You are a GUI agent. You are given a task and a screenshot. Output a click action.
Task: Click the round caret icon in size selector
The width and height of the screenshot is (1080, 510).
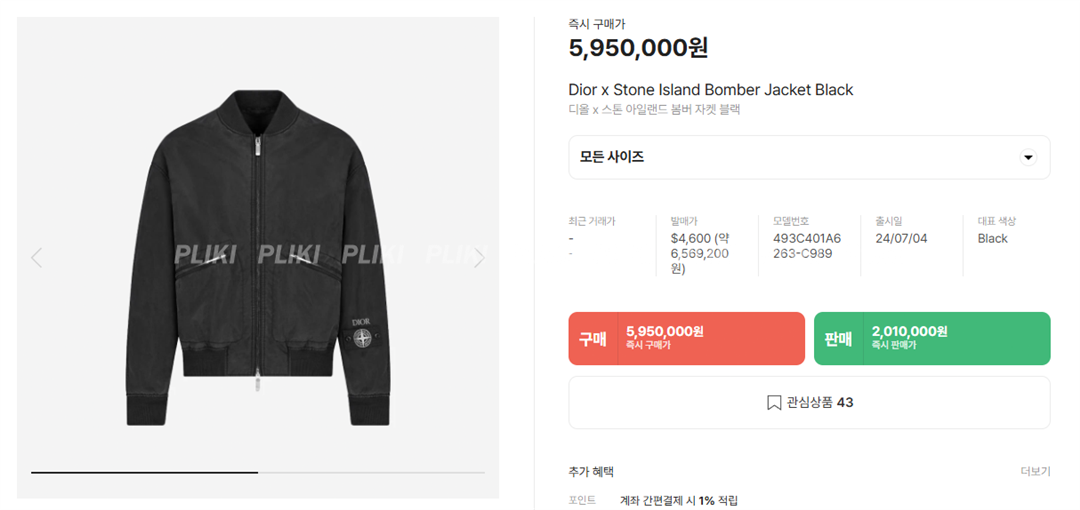click(x=1028, y=158)
